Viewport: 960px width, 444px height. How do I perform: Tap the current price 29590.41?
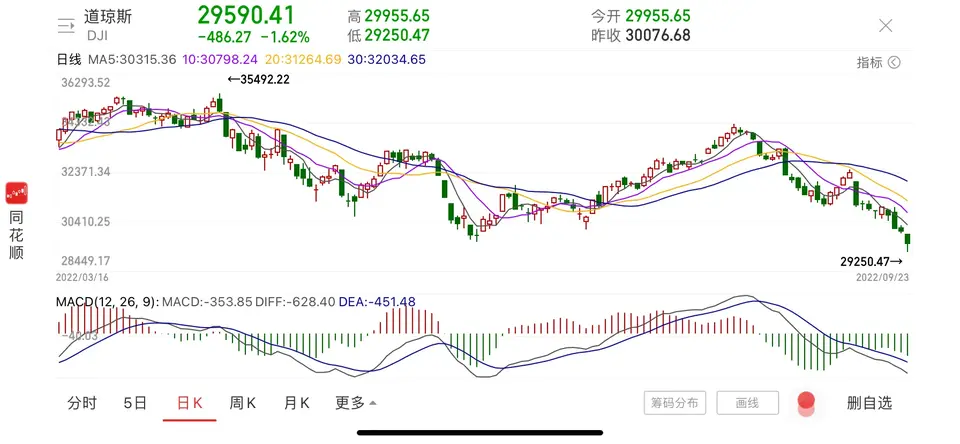coord(246,15)
